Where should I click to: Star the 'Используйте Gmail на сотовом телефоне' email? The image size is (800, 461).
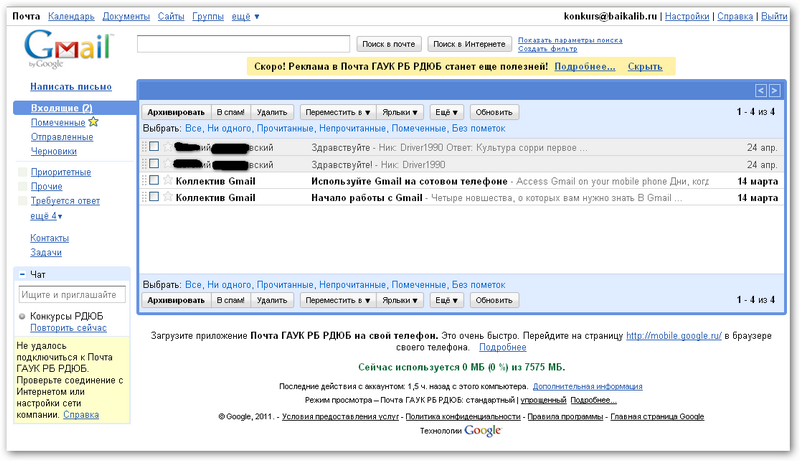point(167,182)
